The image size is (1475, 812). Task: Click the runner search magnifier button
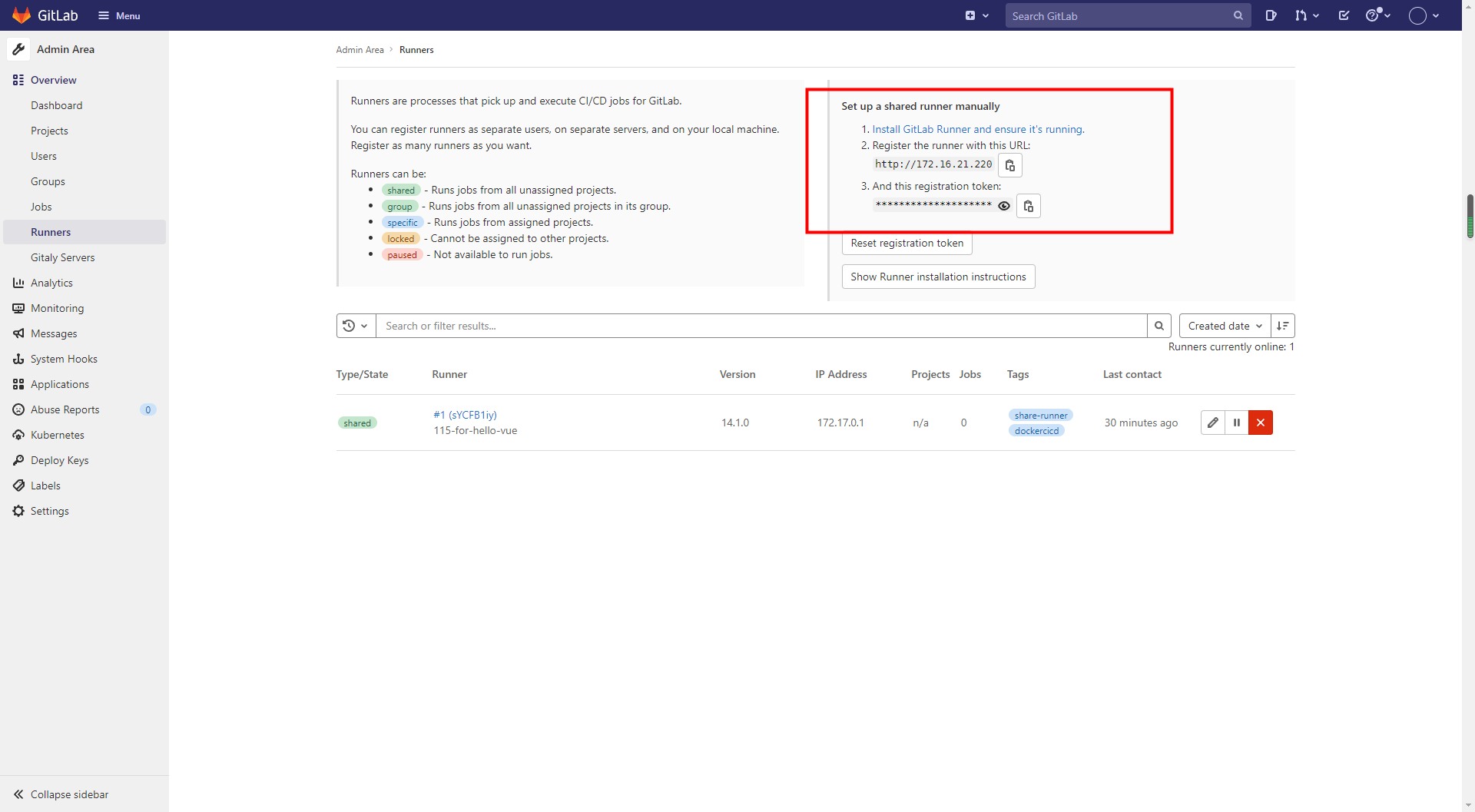(x=1159, y=326)
